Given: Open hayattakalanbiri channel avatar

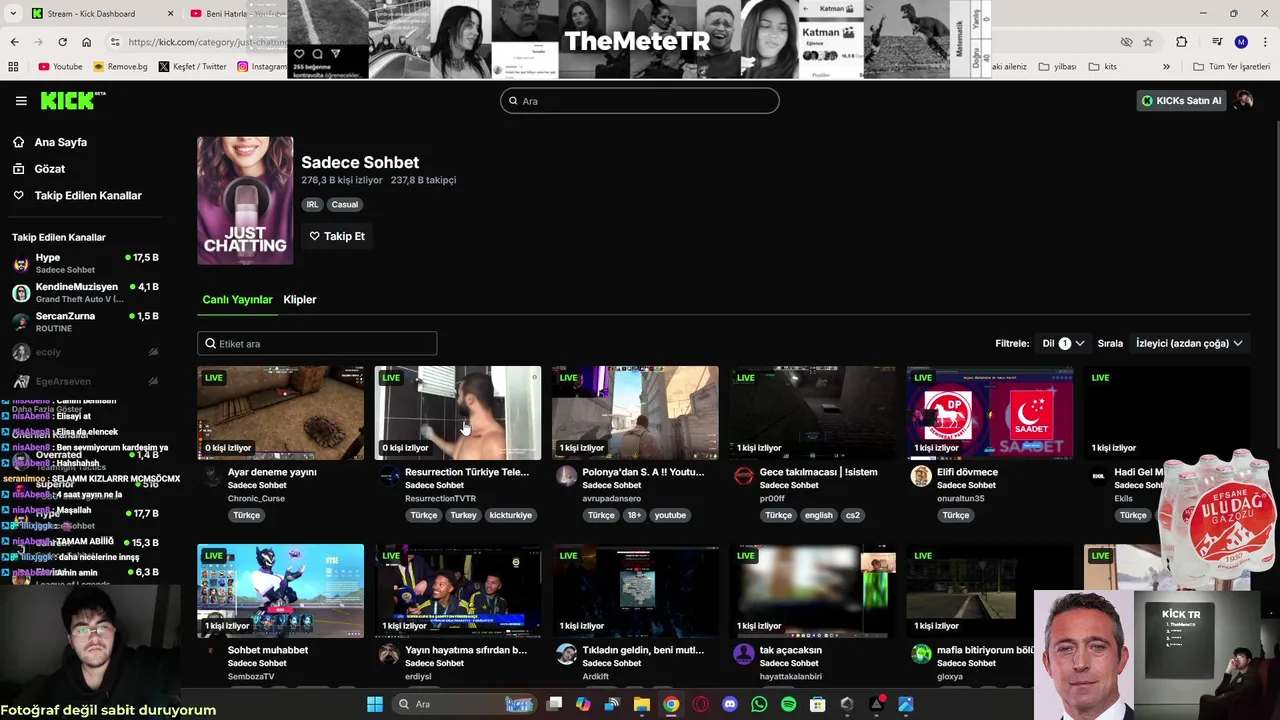Looking at the screenshot, I should pyautogui.click(x=743, y=654).
